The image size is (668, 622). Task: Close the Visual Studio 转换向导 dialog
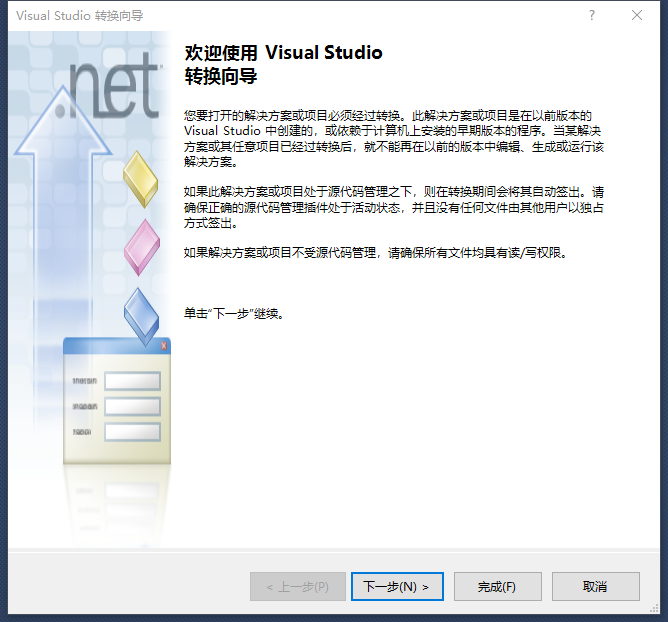[637, 15]
